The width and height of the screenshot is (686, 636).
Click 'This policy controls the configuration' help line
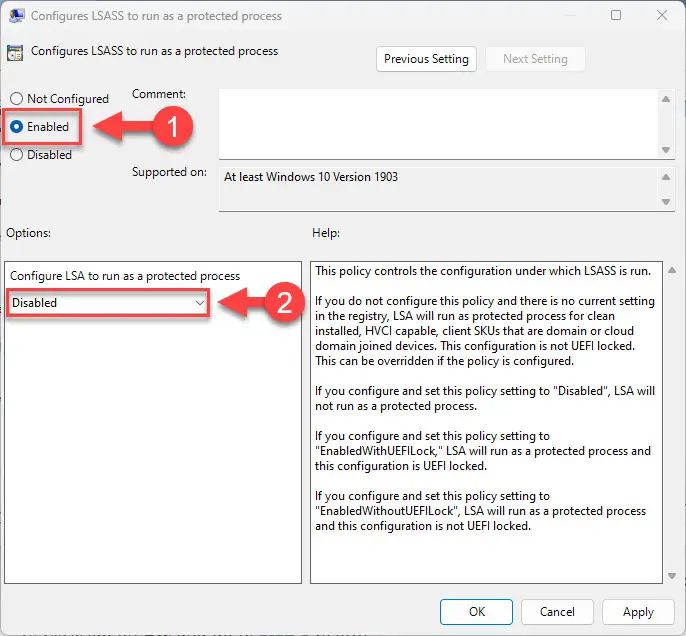tap(483, 271)
